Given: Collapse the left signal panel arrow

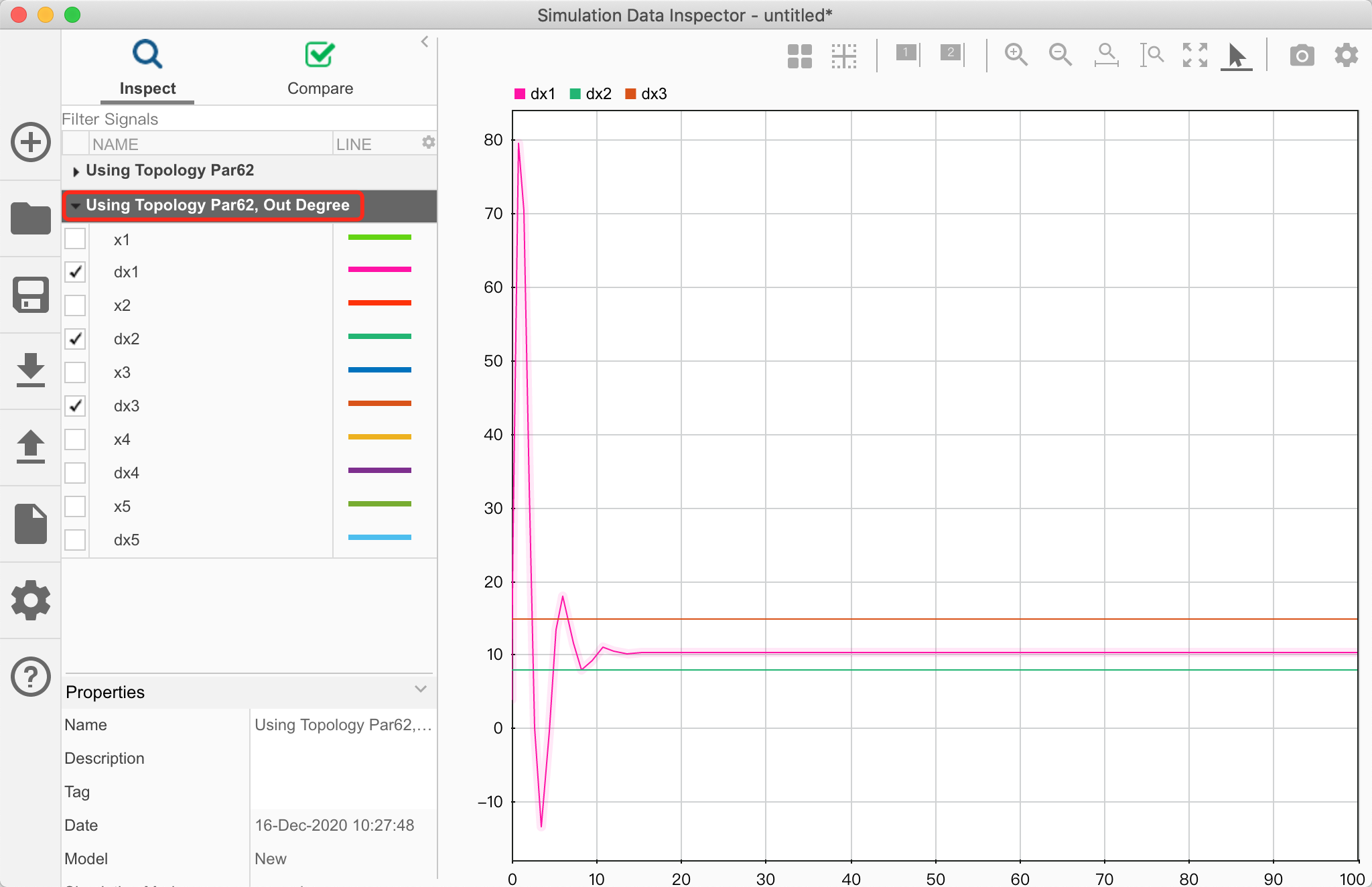Looking at the screenshot, I should pos(425,42).
